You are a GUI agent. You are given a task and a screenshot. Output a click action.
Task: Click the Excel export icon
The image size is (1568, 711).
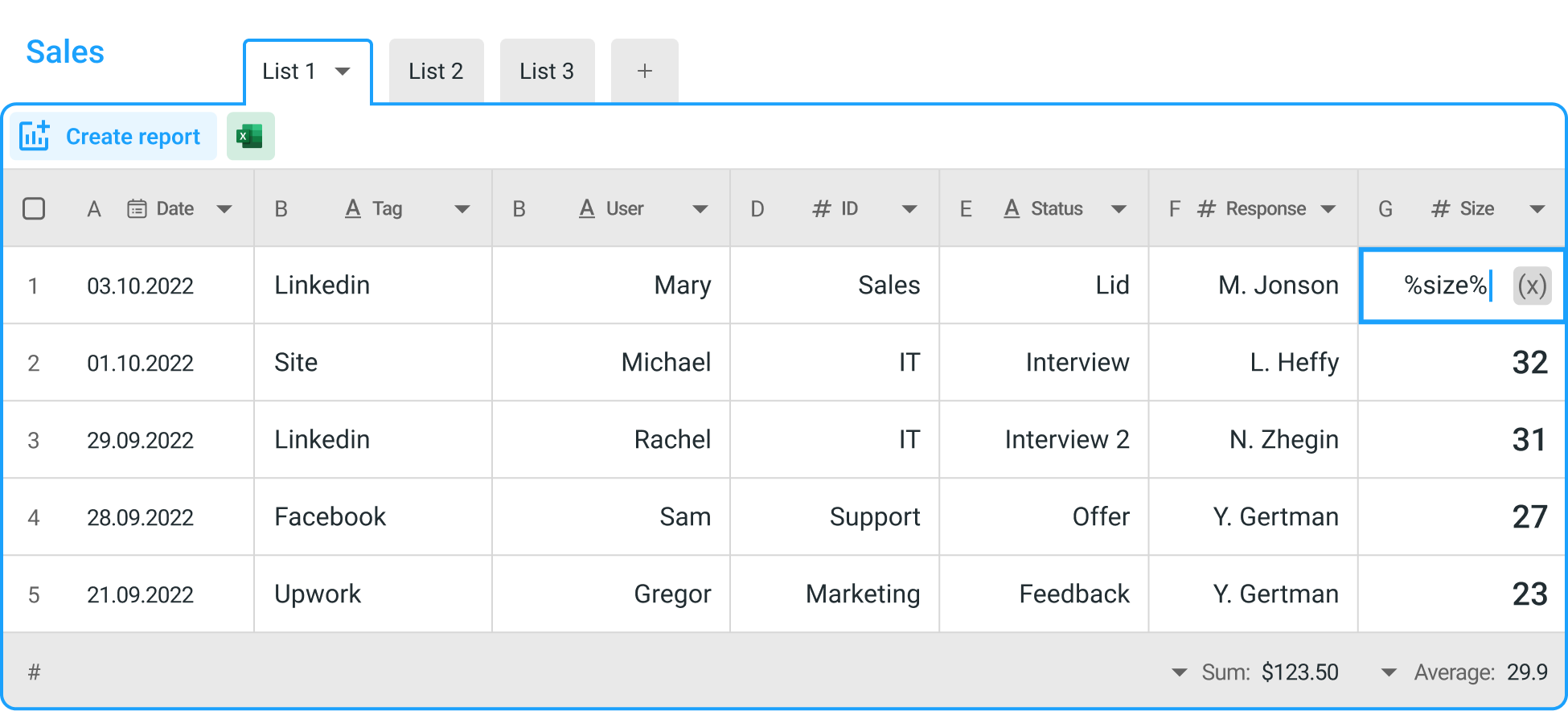click(250, 137)
